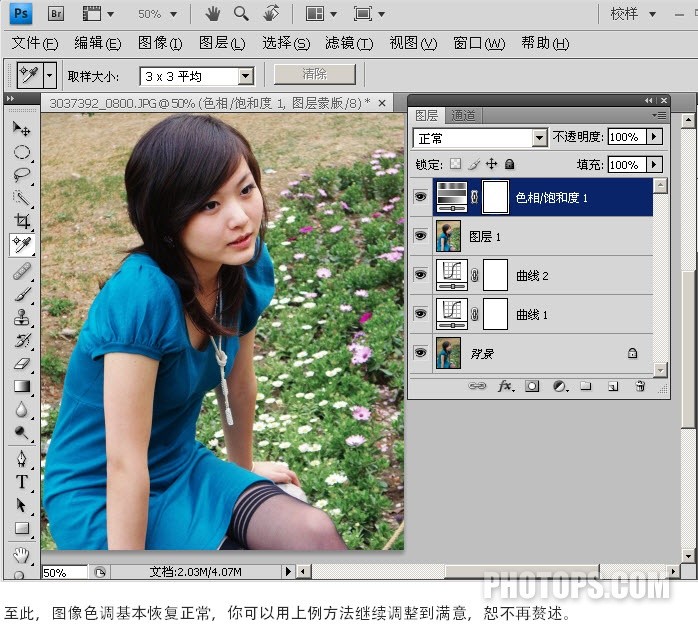Open the 文件(F) menu
The width and height of the screenshot is (698, 630).
click(x=35, y=43)
